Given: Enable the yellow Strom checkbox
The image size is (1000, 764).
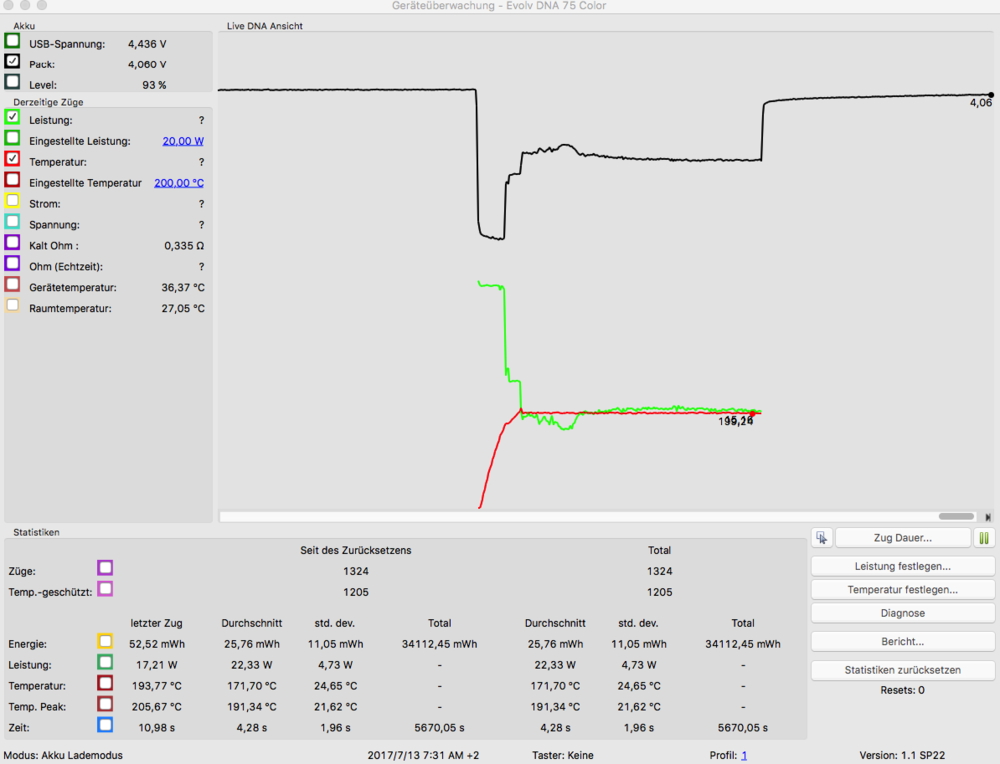Looking at the screenshot, I should click(x=12, y=201).
